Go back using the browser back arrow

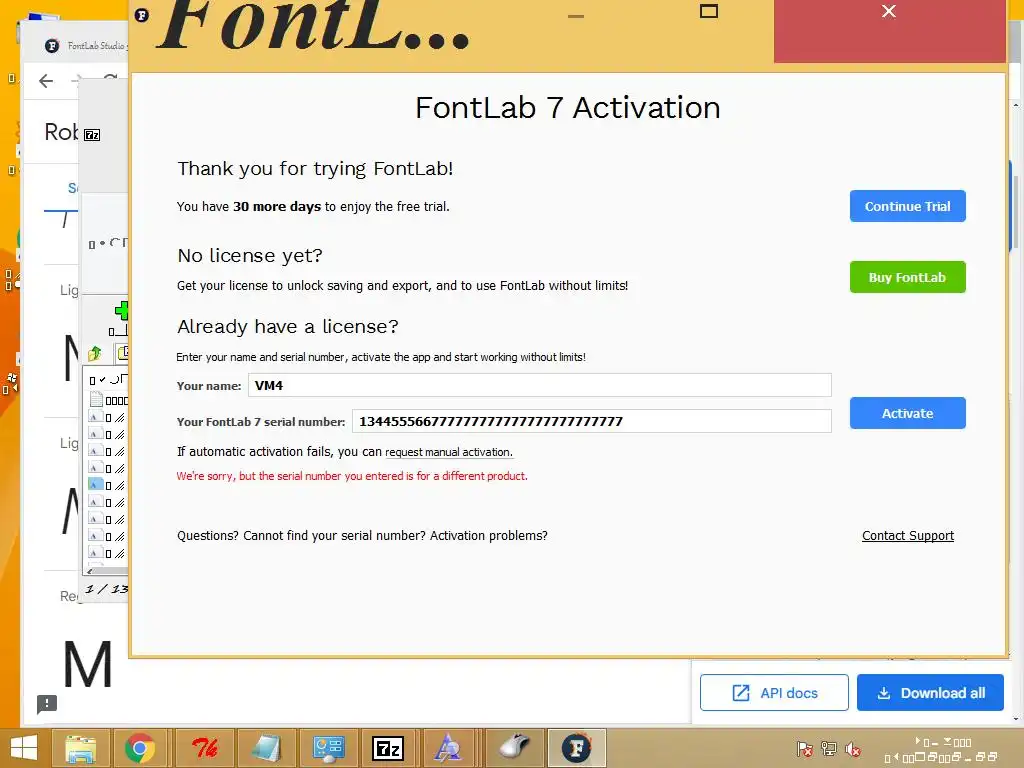click(x=46, y=81)
